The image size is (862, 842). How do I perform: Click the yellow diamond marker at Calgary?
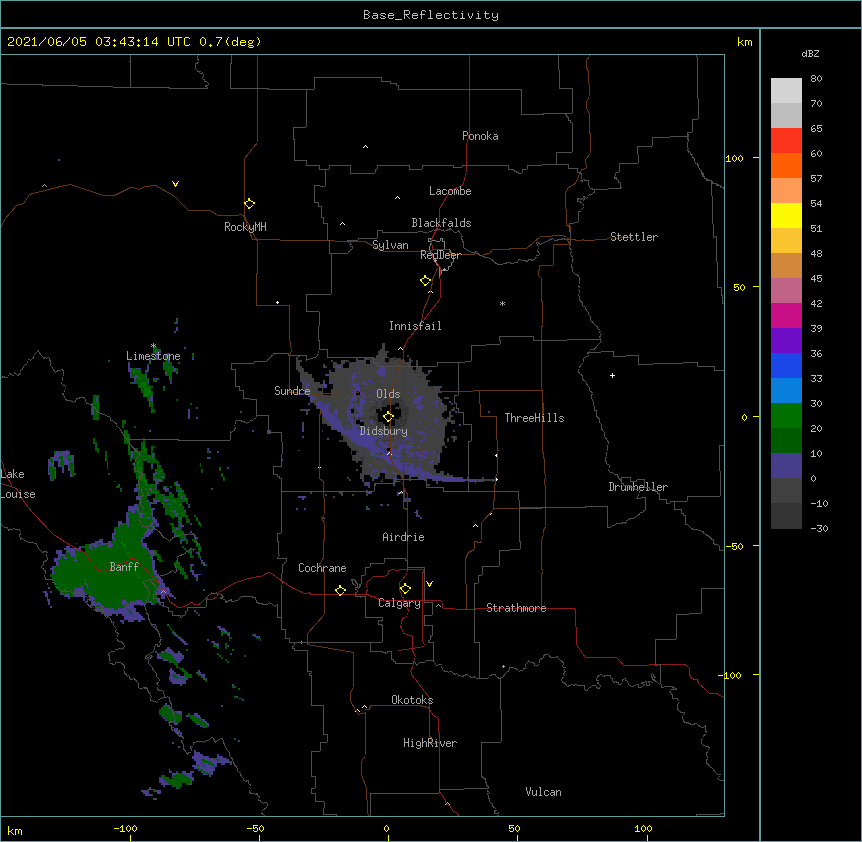(405, 589)
